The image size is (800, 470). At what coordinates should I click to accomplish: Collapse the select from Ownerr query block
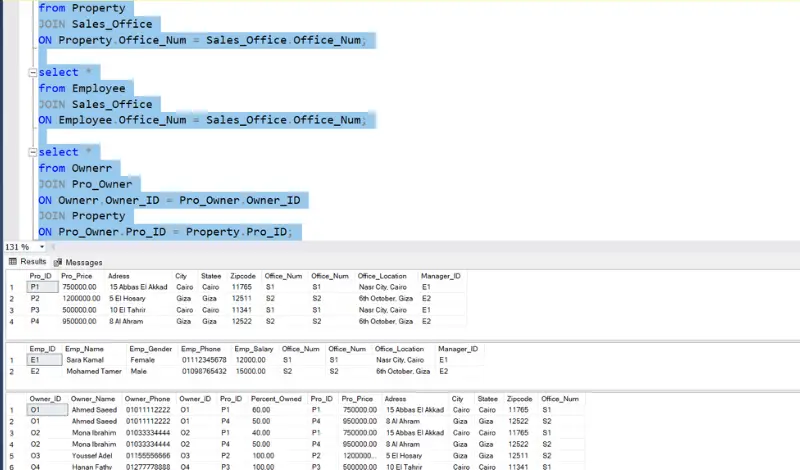(x=33, y=152)
